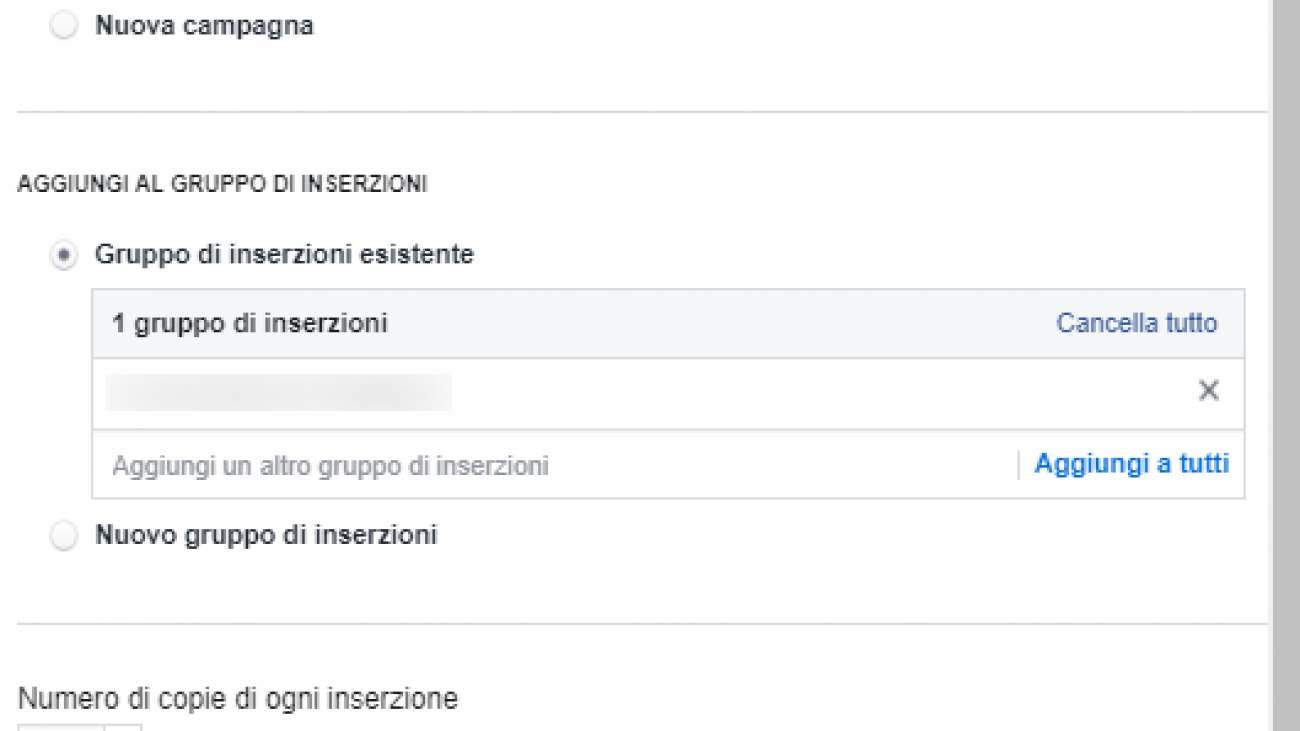
Task: Click the Cancella tutto link
Action: [1136, 324]
